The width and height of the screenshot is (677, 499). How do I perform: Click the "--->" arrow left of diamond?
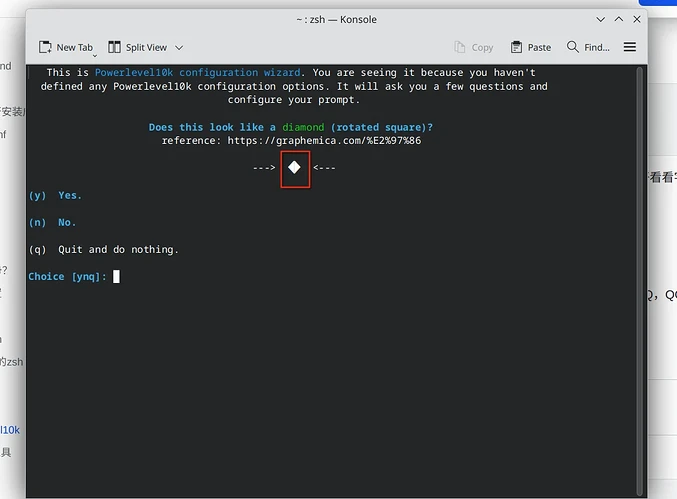click(x=264, y=168)
